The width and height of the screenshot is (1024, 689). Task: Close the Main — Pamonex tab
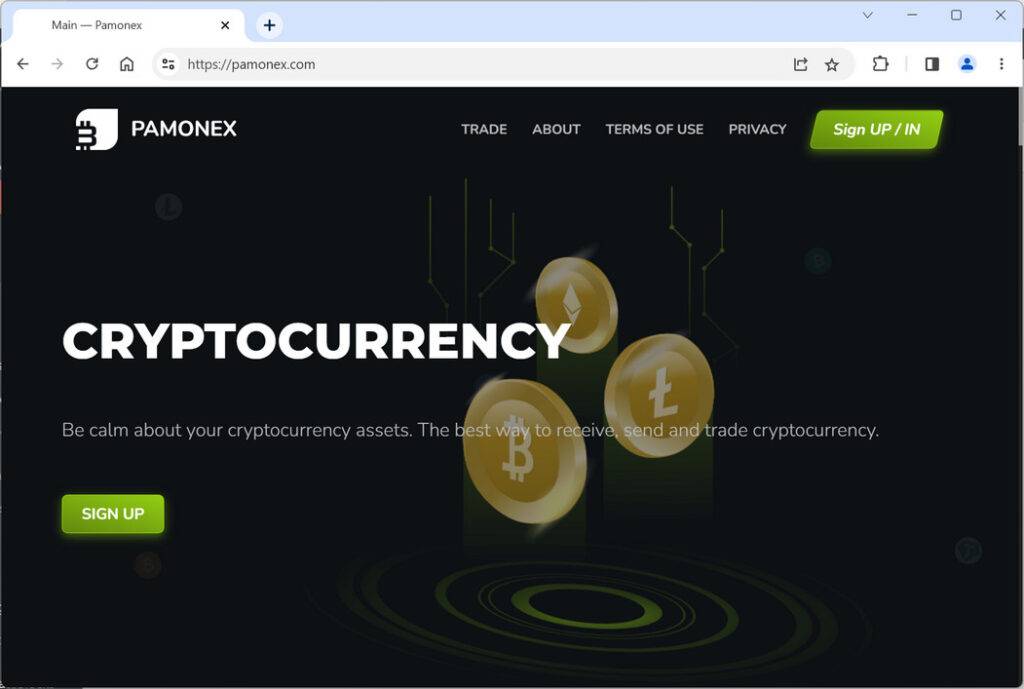(225, 25)
